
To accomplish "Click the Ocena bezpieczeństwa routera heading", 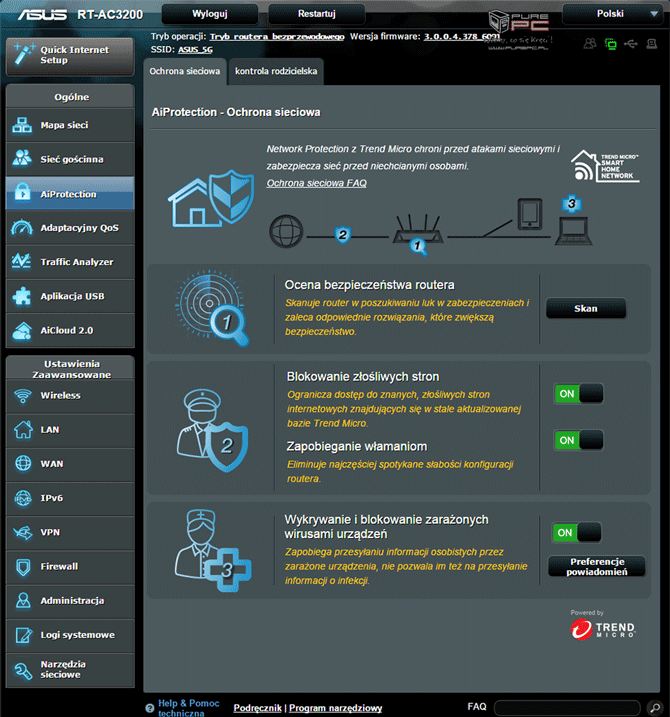I will tap(370, 285).
